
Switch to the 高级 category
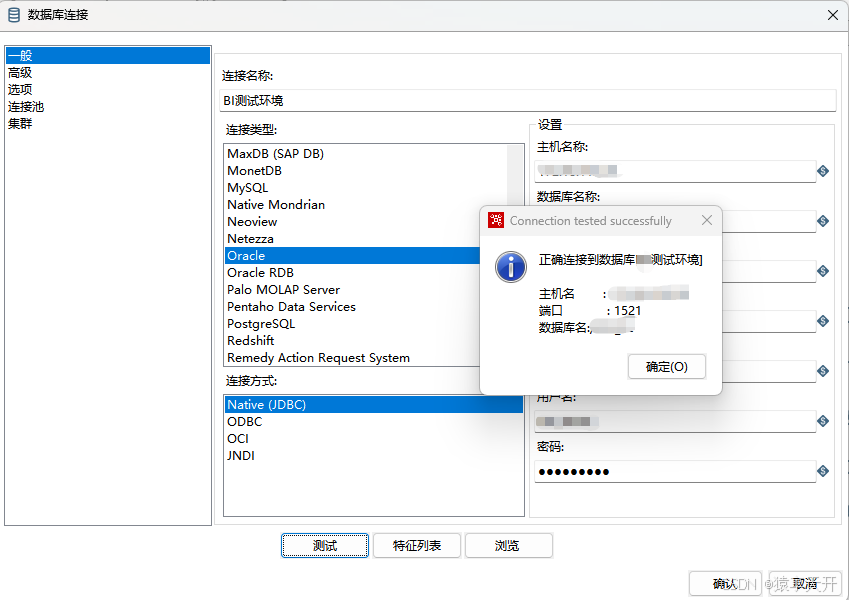click(x=108, y=73)
